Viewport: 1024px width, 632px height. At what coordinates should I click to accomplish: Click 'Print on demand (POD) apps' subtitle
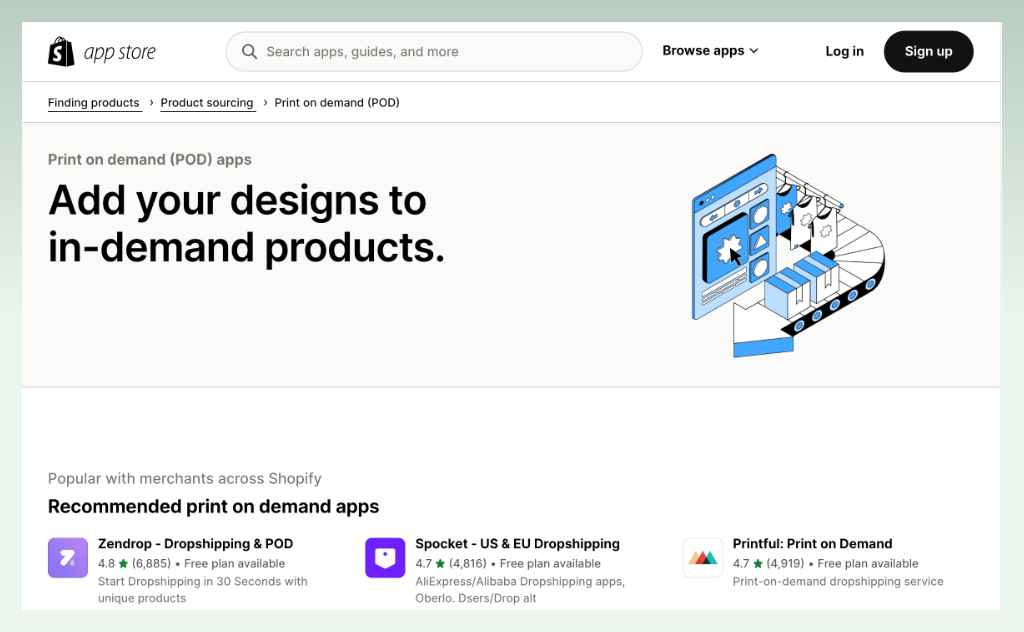coord(150,160)
